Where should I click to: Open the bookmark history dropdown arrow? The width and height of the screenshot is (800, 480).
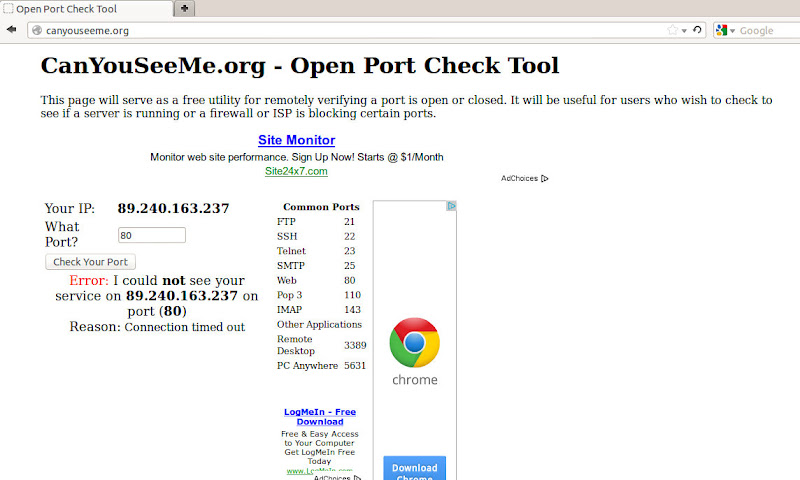click(684, 31)
